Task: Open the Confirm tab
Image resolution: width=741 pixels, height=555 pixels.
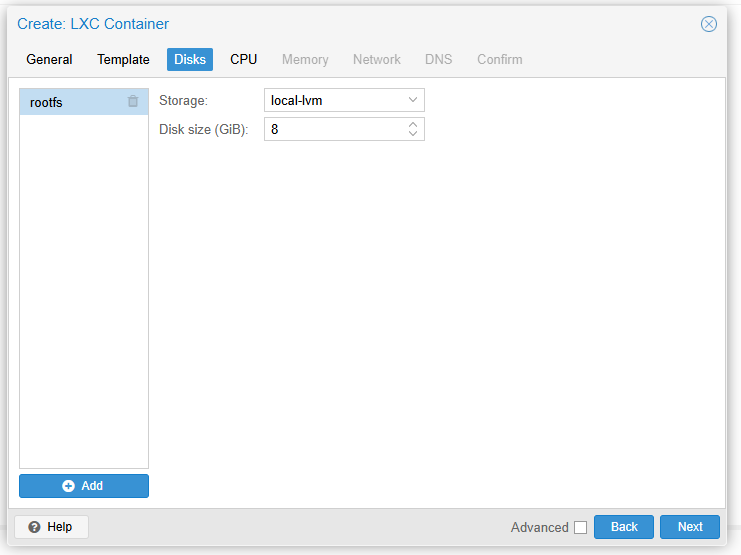Action: click(x=500, y=60)
